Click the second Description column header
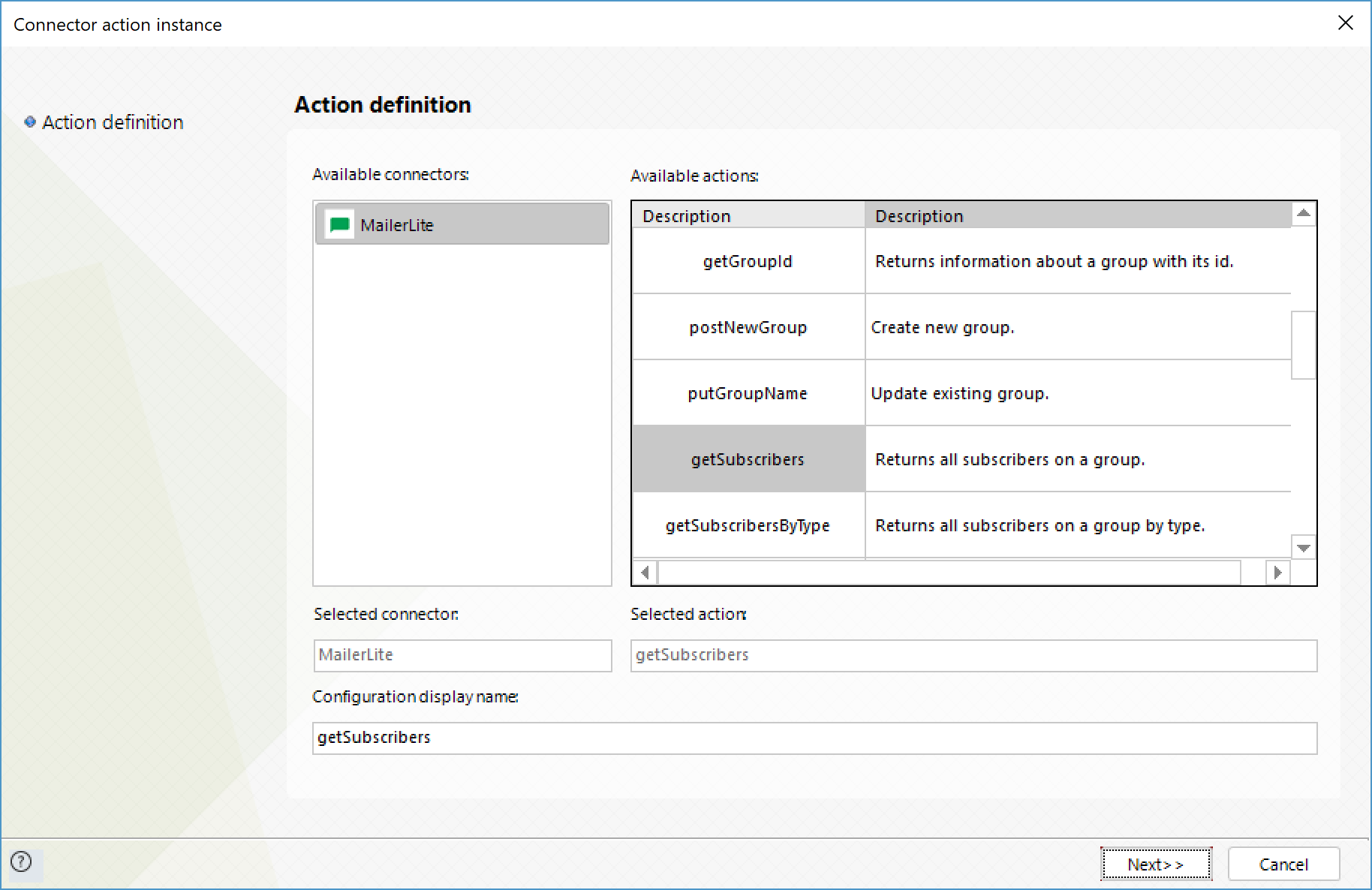Screen dimensions: 1372x890 (x=1078, y=215)
